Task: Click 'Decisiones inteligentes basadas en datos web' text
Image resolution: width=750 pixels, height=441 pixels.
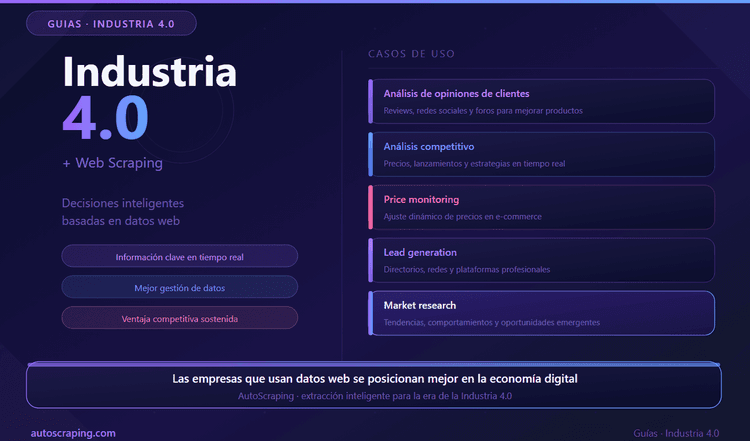Action: coord(123,212)
